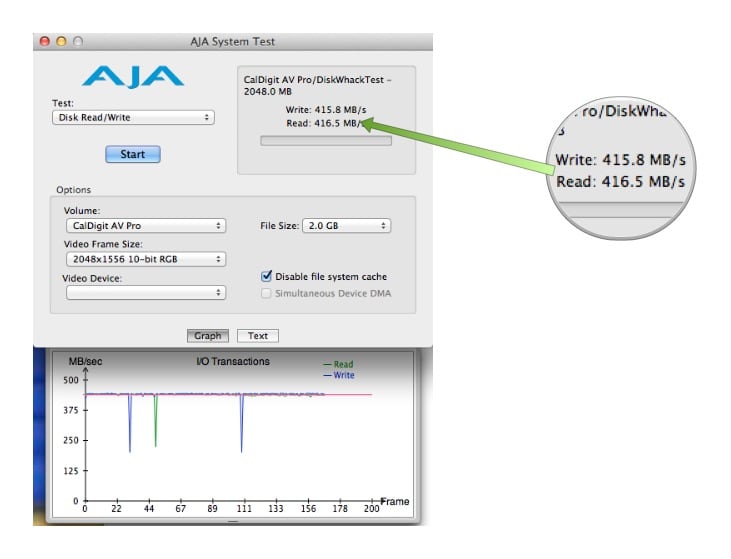The width and height of the screenshot is (731, 559).
Task: Minimize the AJA System Test window
Action: pyautogui.click(x=61, y=41)
